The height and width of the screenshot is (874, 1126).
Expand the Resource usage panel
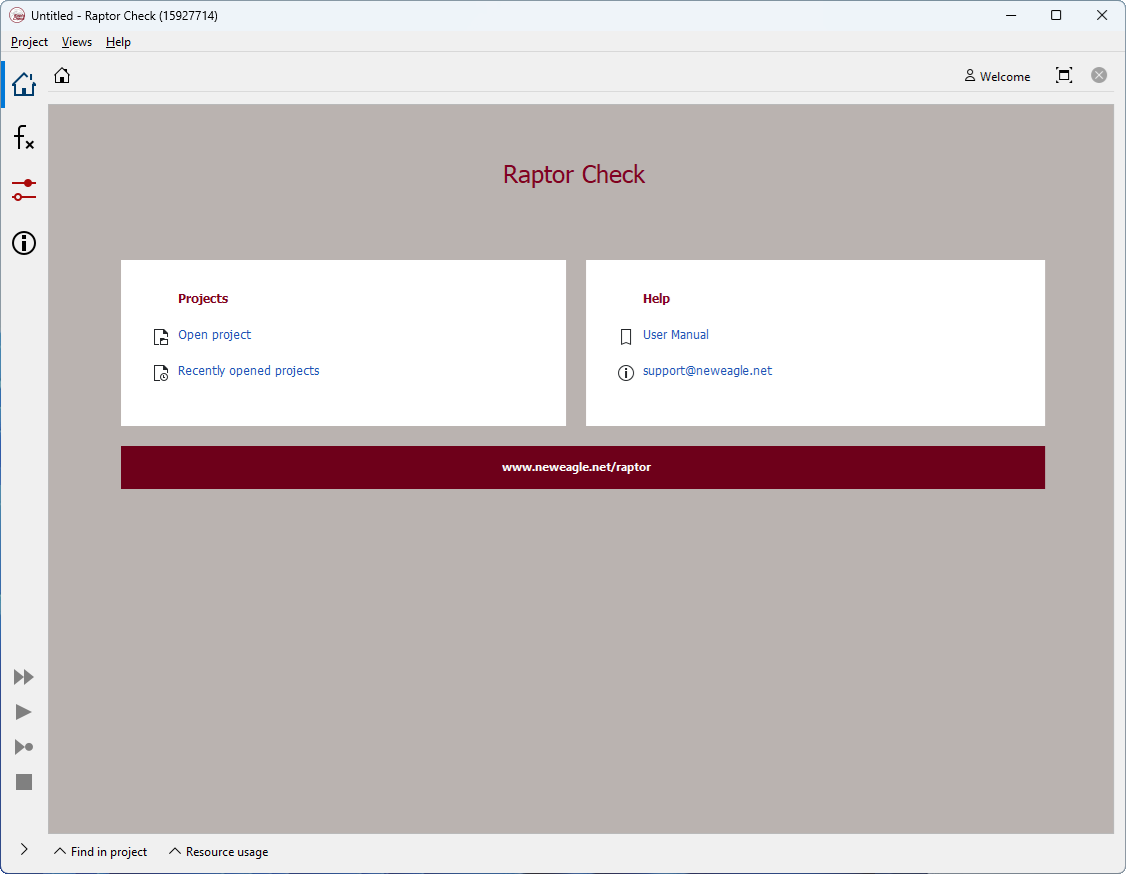(x=218, y=852)
